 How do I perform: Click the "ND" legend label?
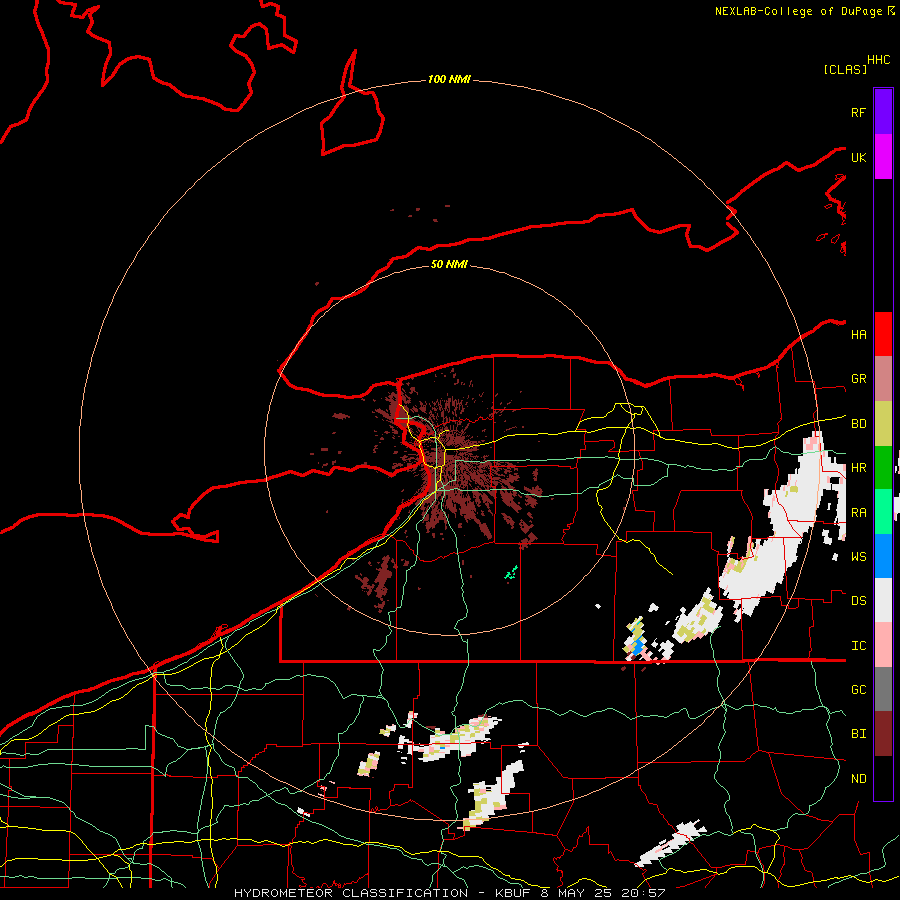point(858,778)
